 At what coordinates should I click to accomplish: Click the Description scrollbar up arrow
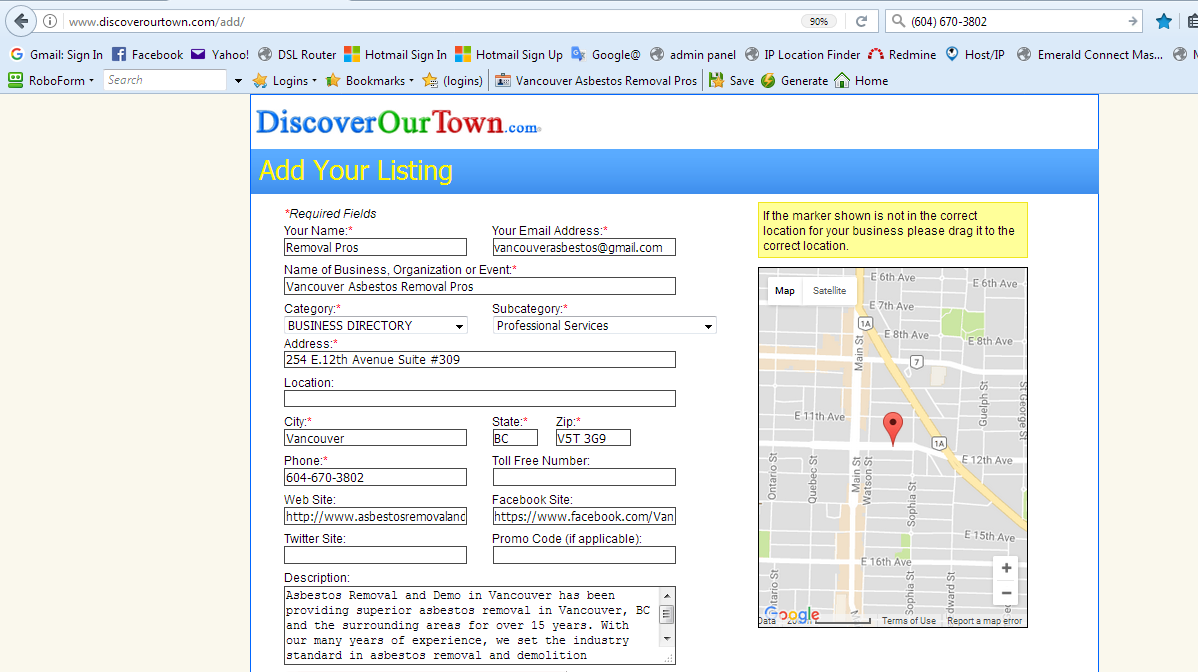point(667,596)
